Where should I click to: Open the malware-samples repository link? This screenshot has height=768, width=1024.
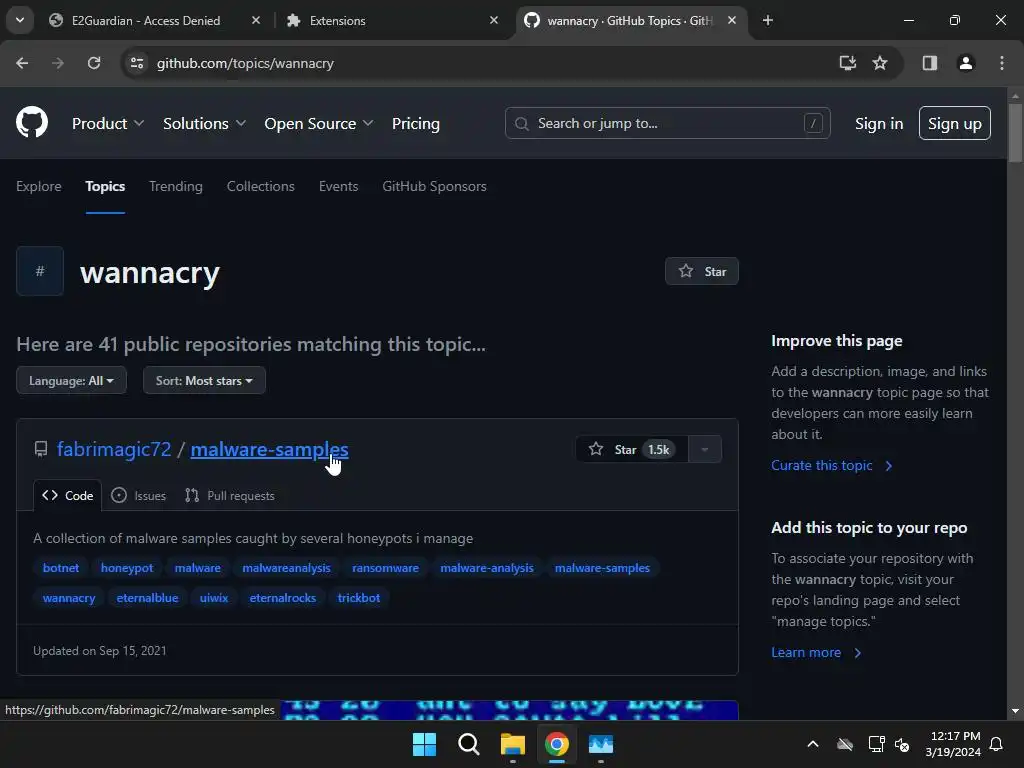269,449
